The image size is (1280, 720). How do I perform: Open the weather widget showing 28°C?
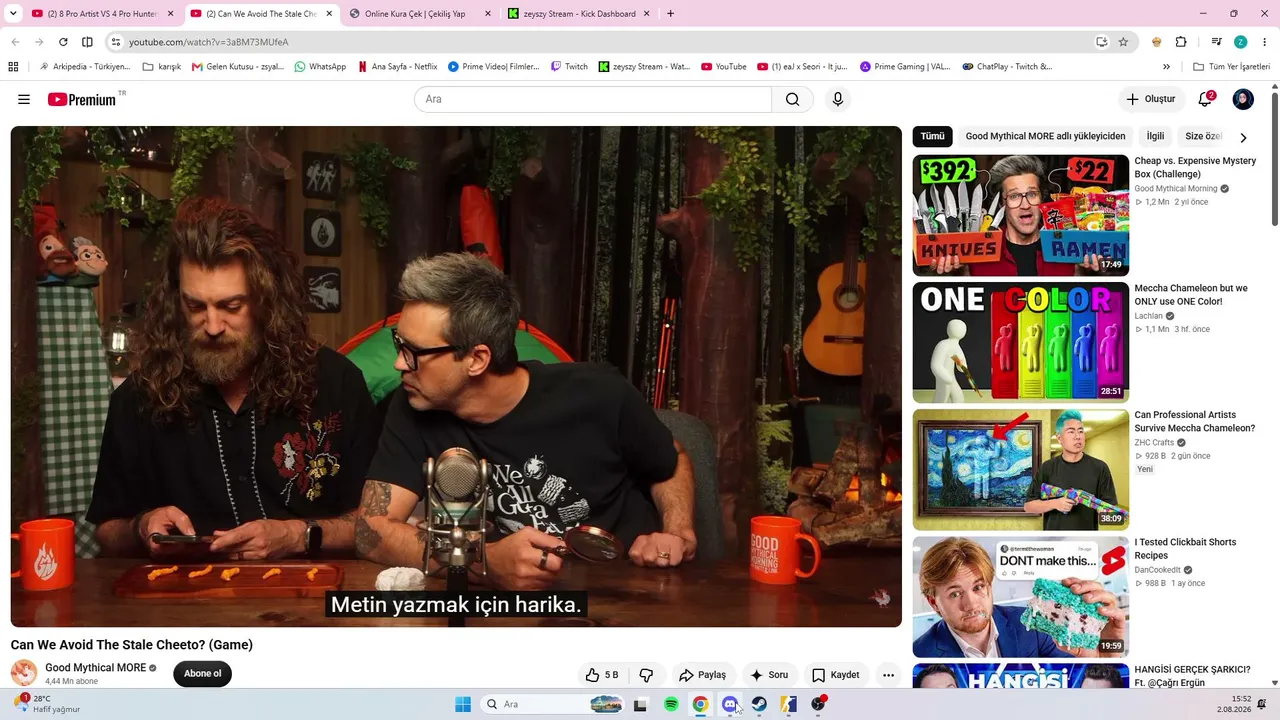point(47,704)
